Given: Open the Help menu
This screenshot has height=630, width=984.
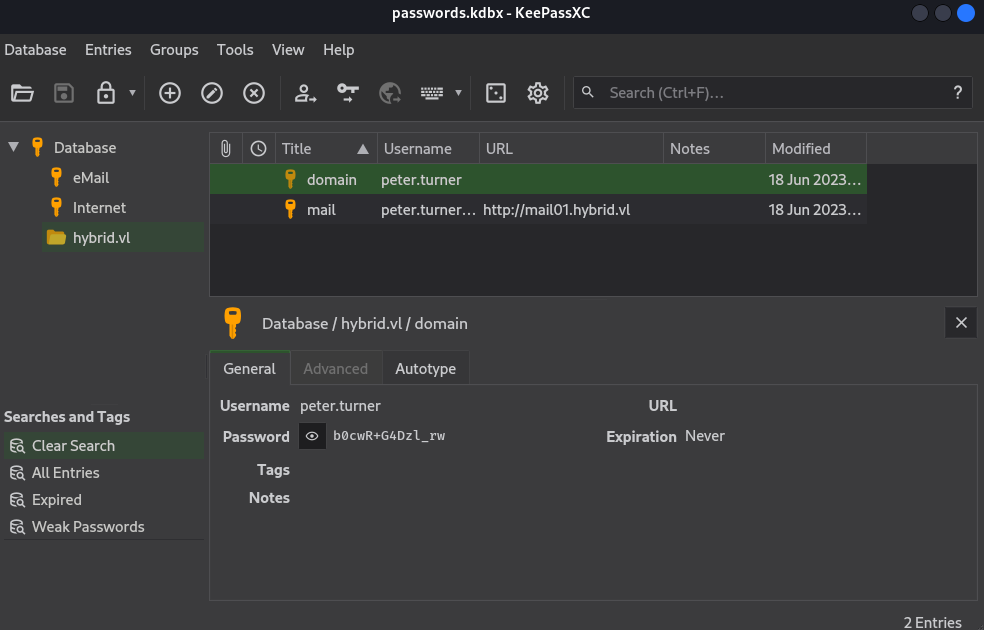Looking at the screenshot, I should (338, 50).
